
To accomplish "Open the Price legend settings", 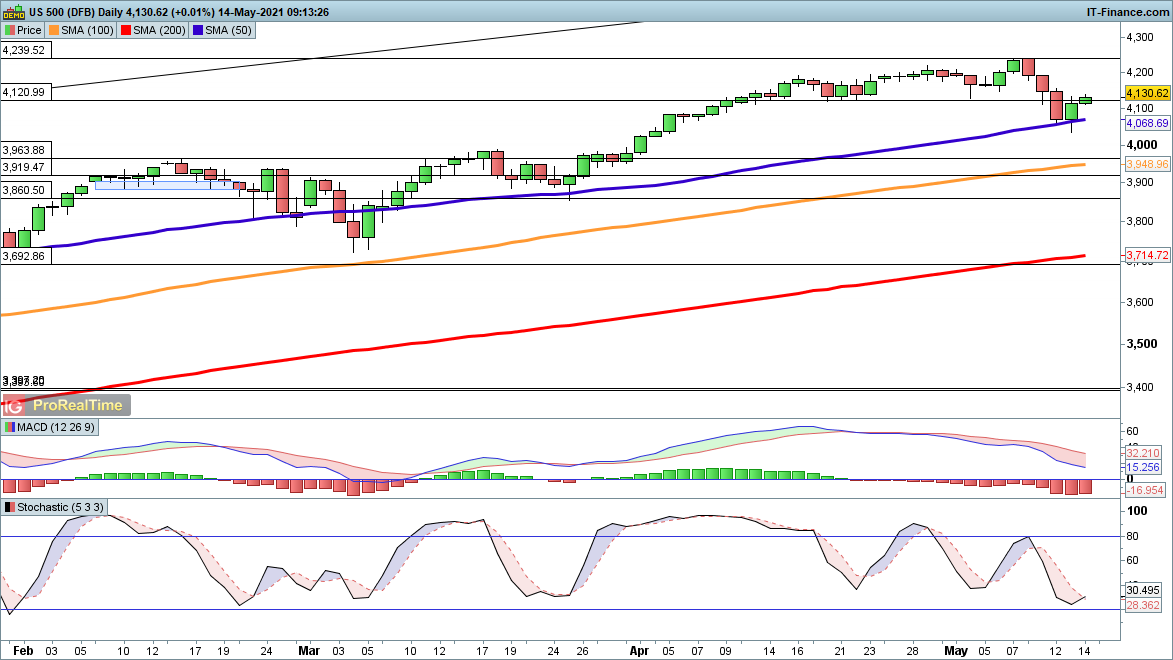I will point(23,30).
